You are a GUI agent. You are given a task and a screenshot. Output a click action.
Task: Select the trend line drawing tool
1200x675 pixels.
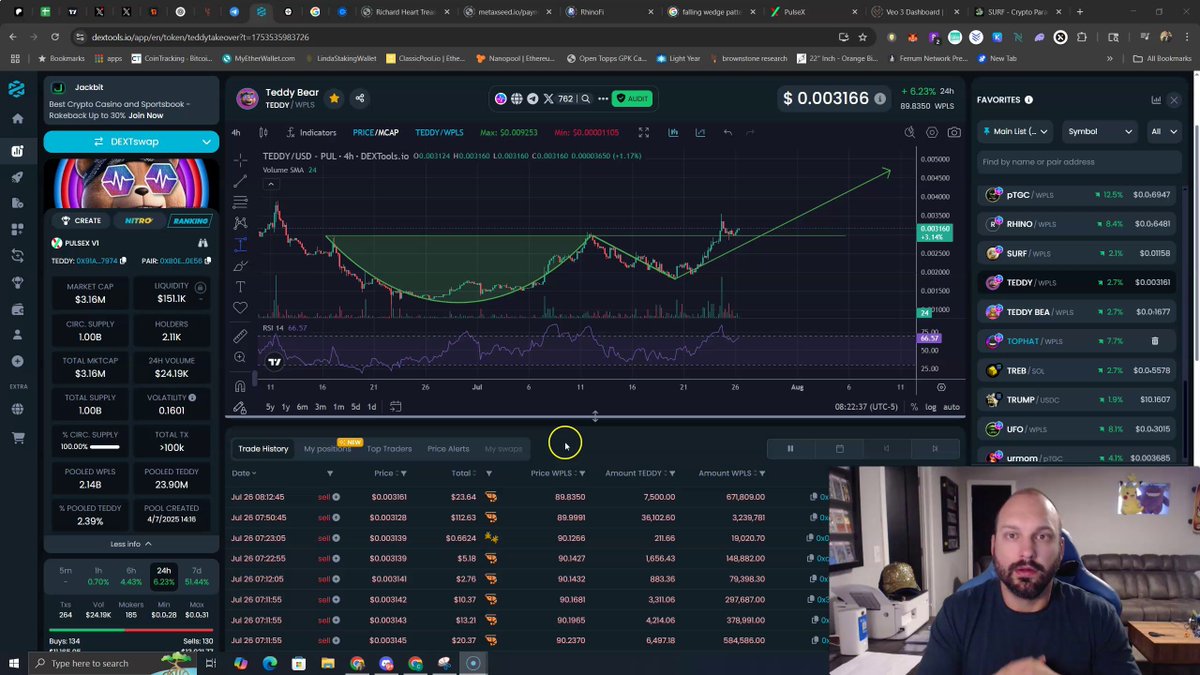(x=240, y=181)
